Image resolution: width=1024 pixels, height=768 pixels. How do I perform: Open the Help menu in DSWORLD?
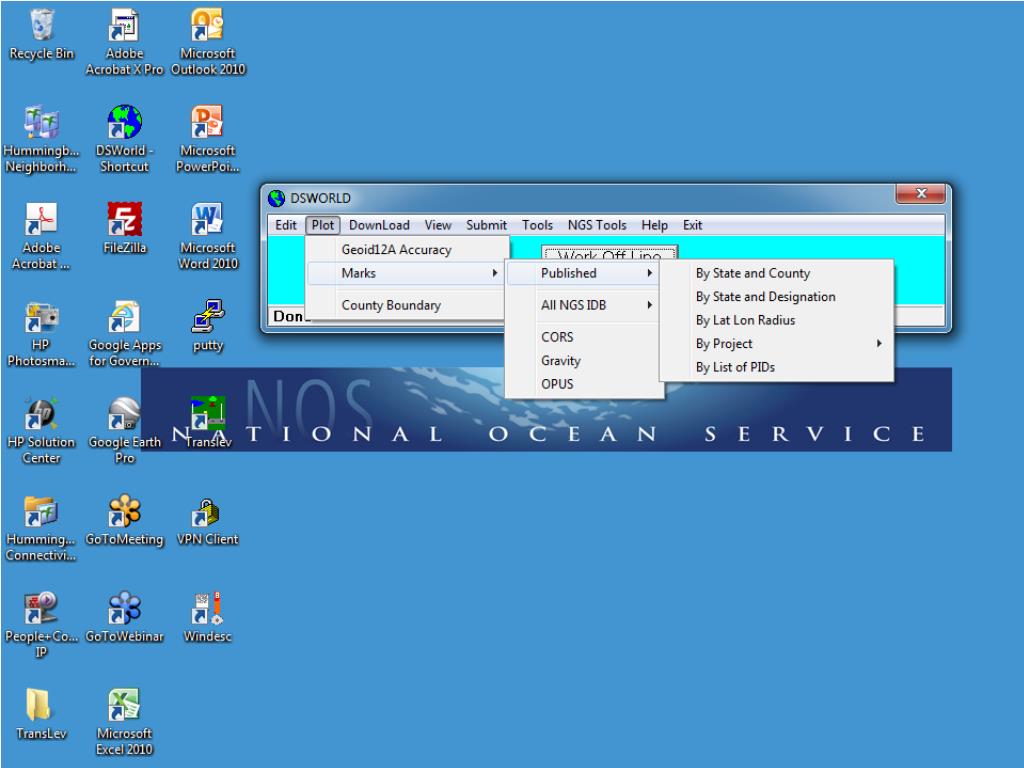pos(654,225)
